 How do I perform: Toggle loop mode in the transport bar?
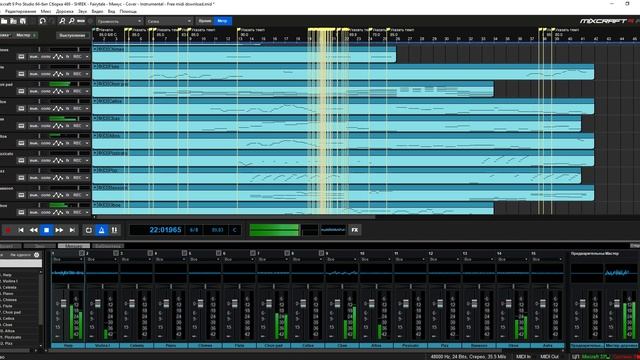pyautogui.click(x=89, y=230)
